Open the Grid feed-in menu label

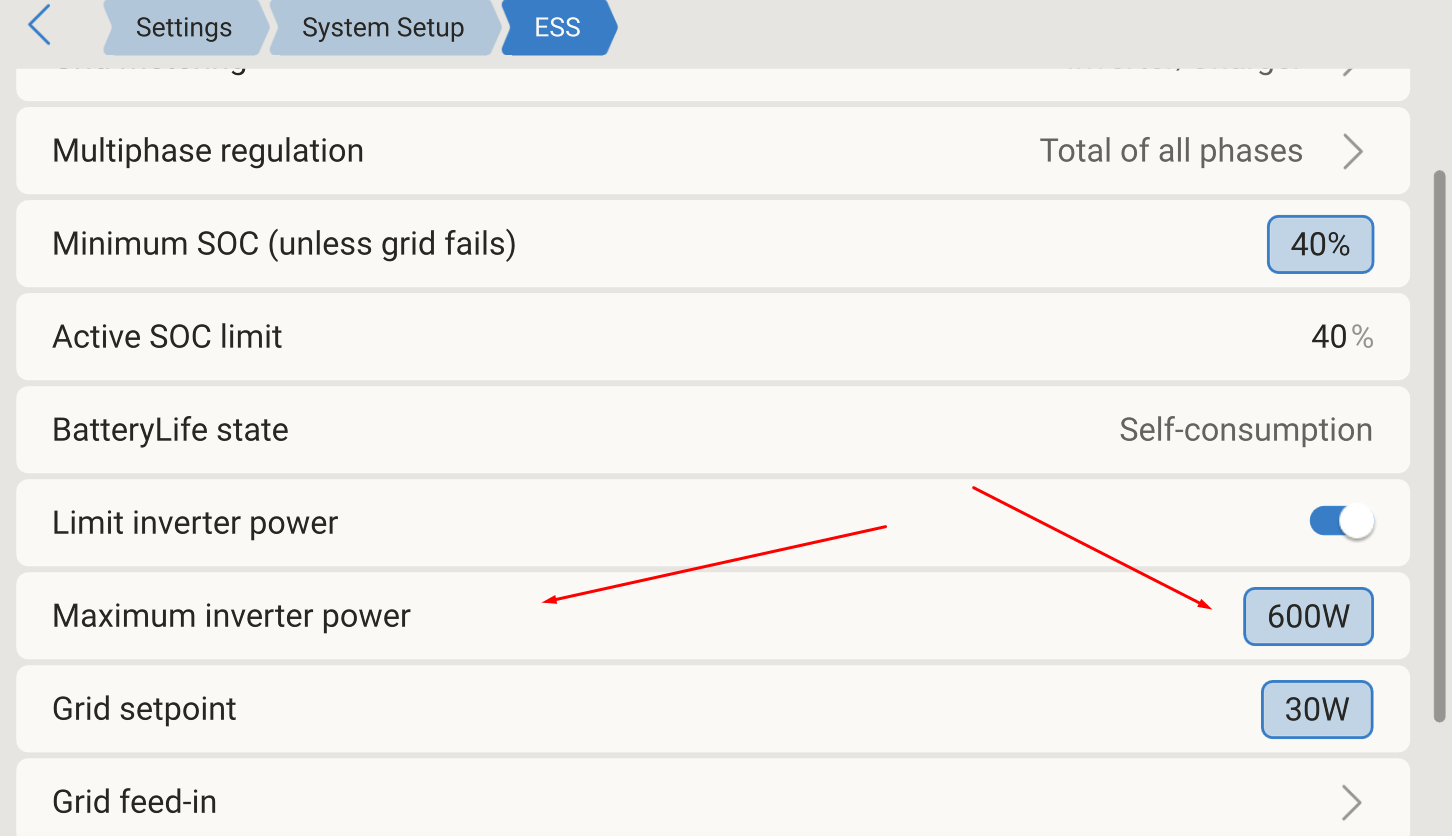coord(134,802)
